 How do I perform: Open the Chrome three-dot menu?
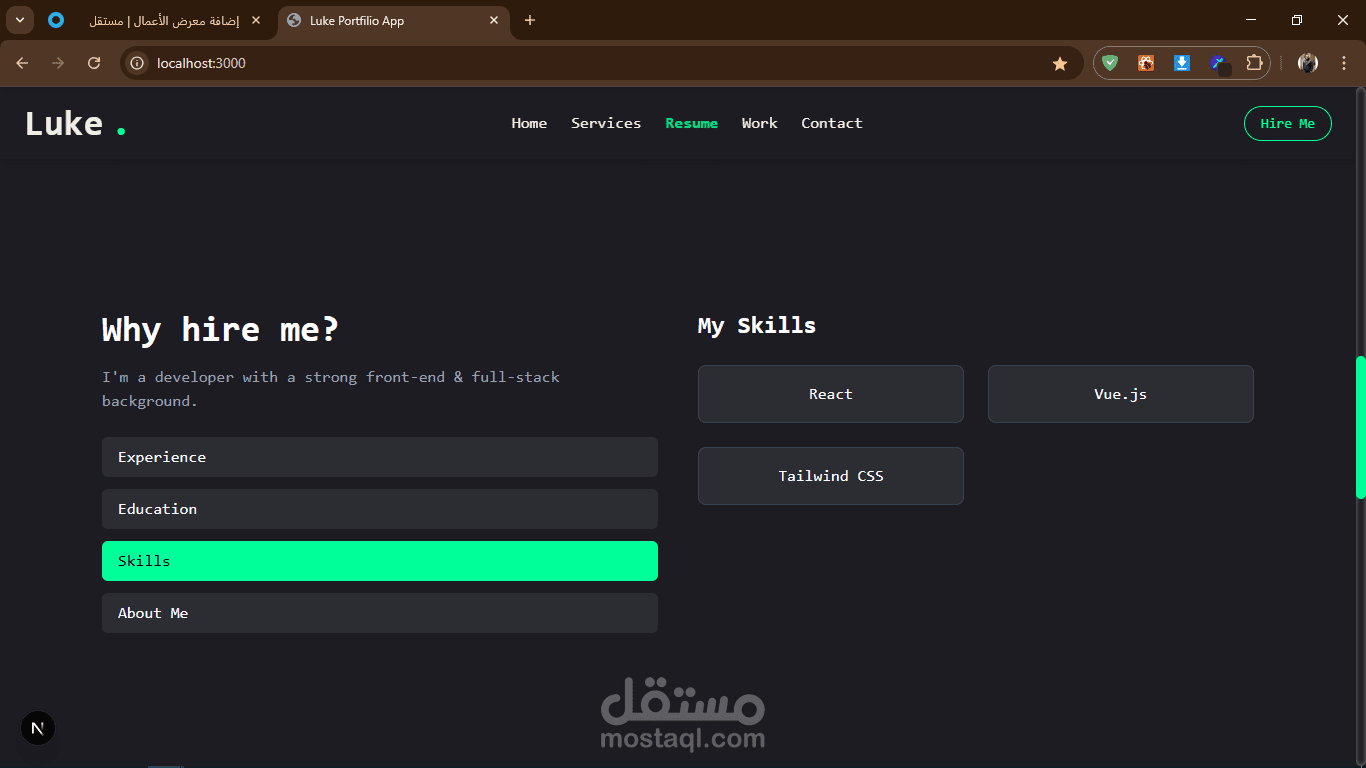(x=1343, y=63)
